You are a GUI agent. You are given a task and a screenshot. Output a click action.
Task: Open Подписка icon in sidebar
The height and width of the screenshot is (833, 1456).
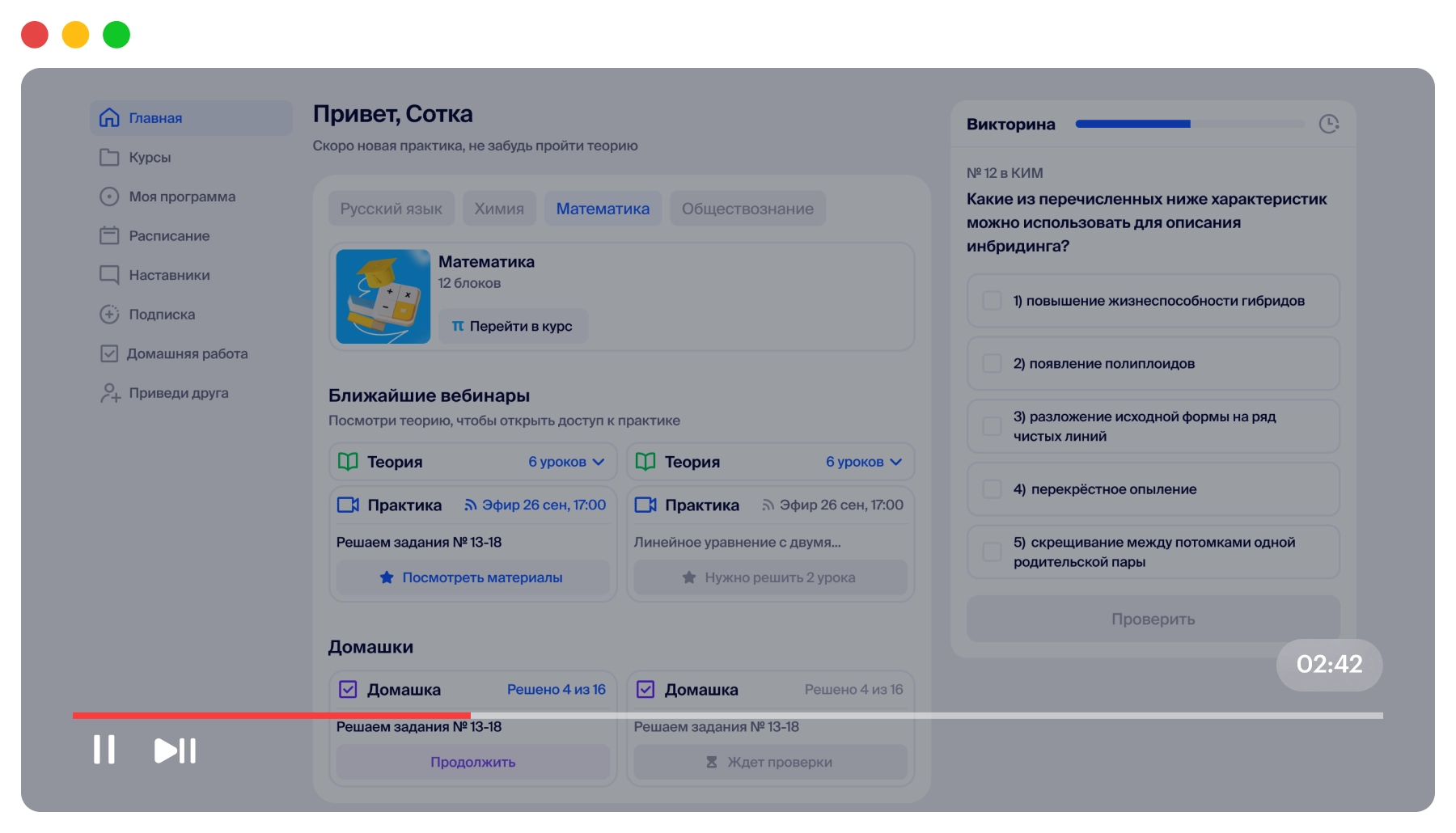click(x=109, y=315)
